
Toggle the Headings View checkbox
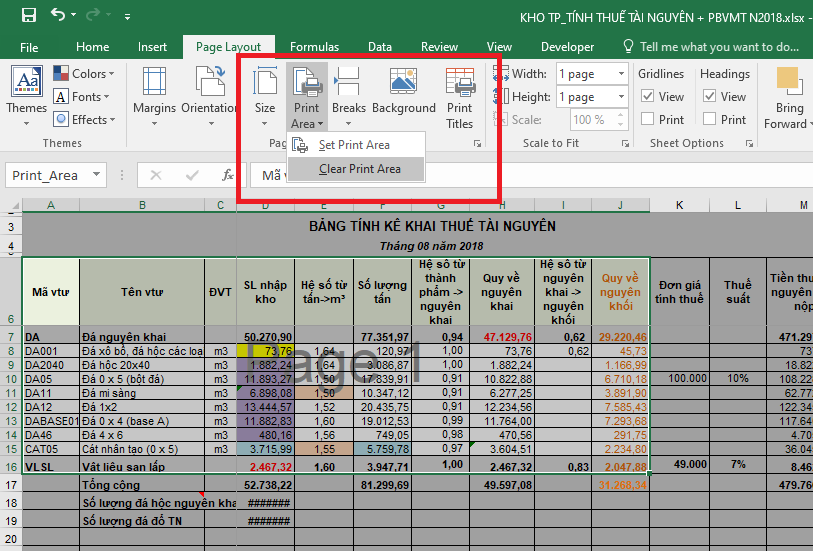(x=709, y=97)
